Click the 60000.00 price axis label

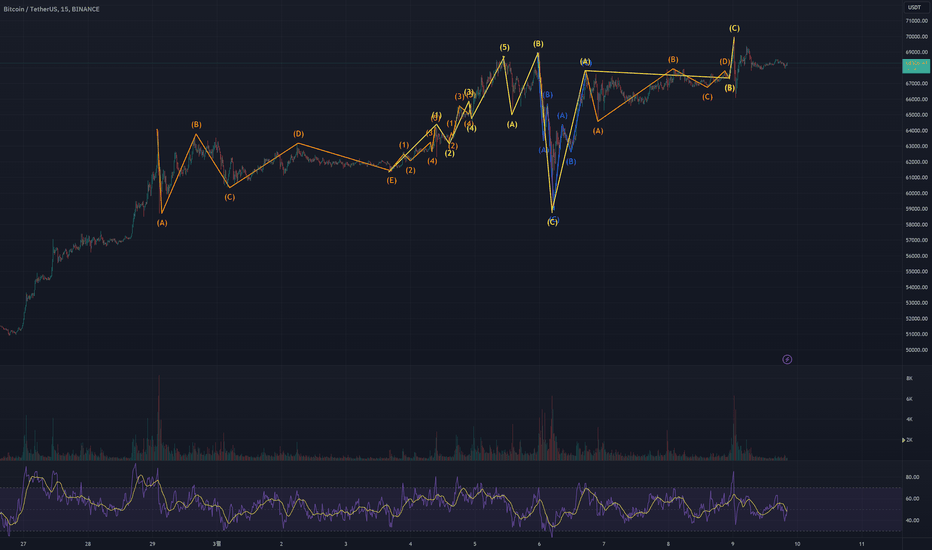917,193
